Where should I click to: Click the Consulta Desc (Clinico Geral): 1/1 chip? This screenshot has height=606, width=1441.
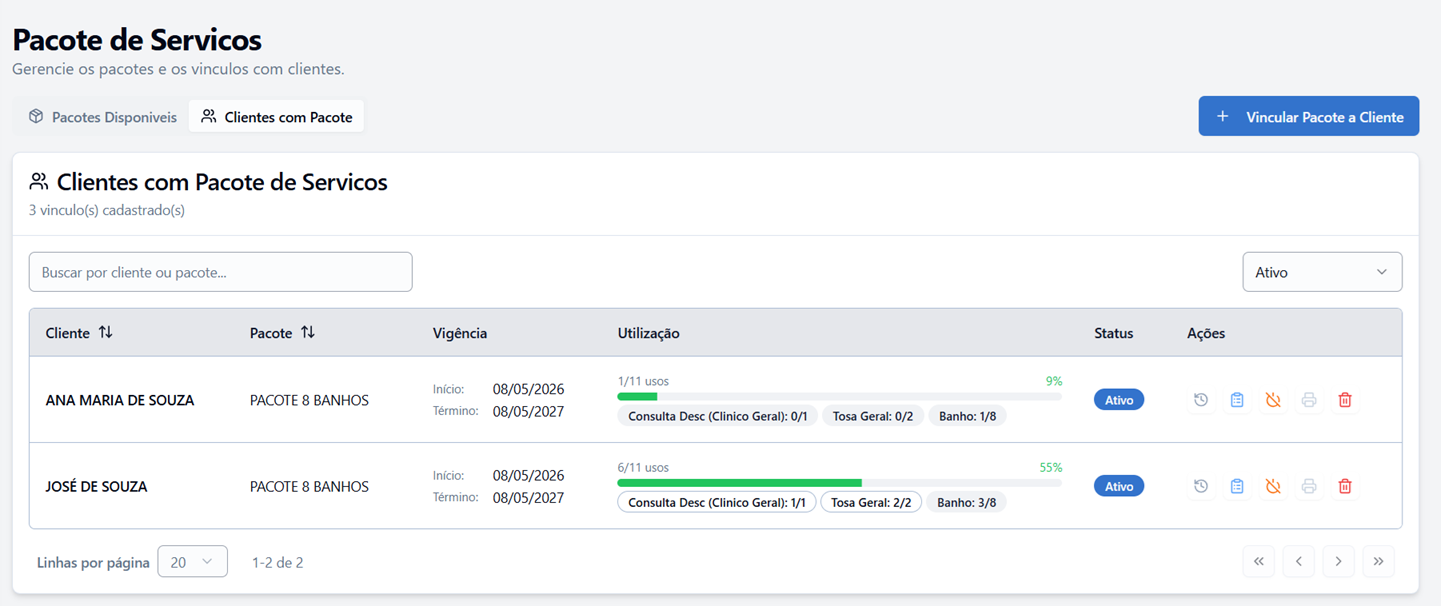pos(717,502)
